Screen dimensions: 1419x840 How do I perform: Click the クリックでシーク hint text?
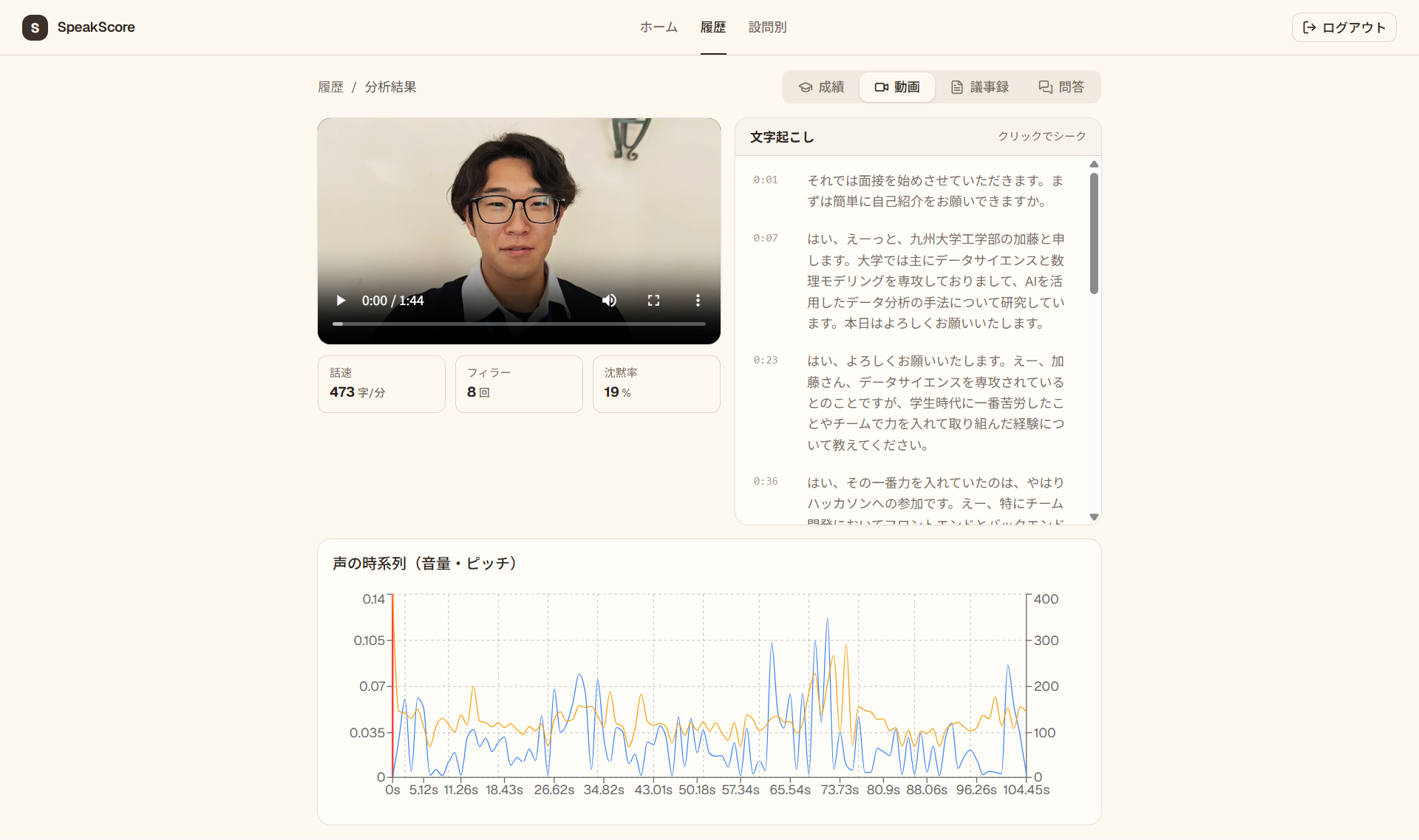pyautogui.click(x=1041, y=137)
